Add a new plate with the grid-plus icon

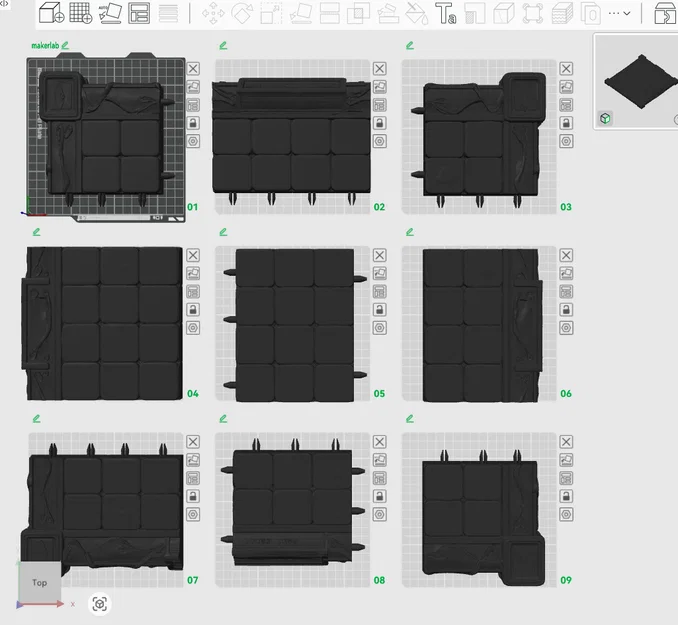click(80, 13)
